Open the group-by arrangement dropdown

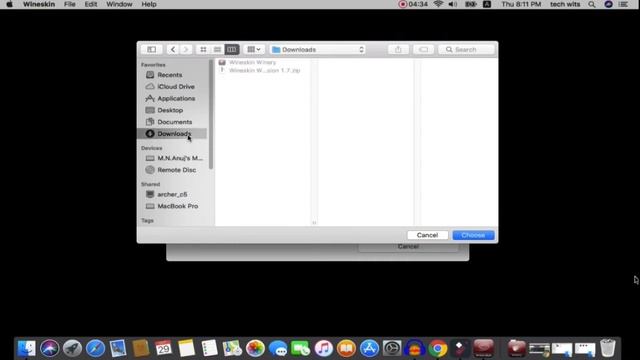click(254, 49)
